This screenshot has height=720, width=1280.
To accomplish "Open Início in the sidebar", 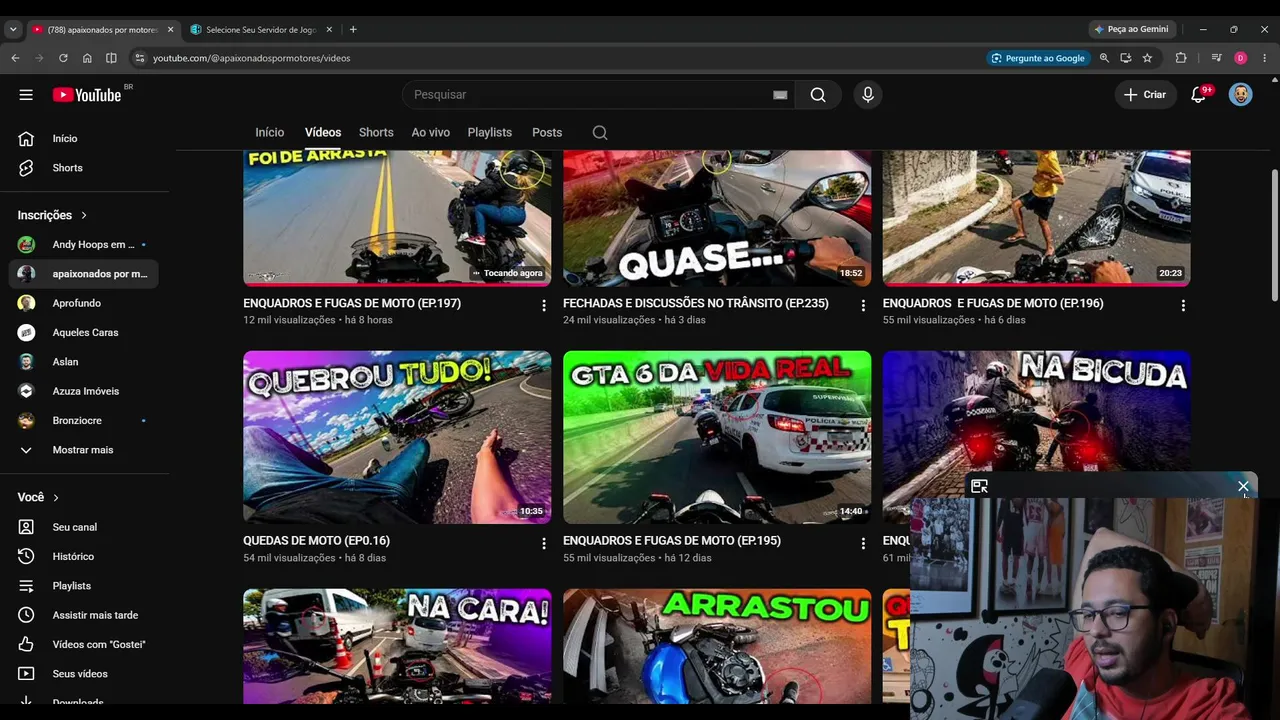I will coord(85,139).
